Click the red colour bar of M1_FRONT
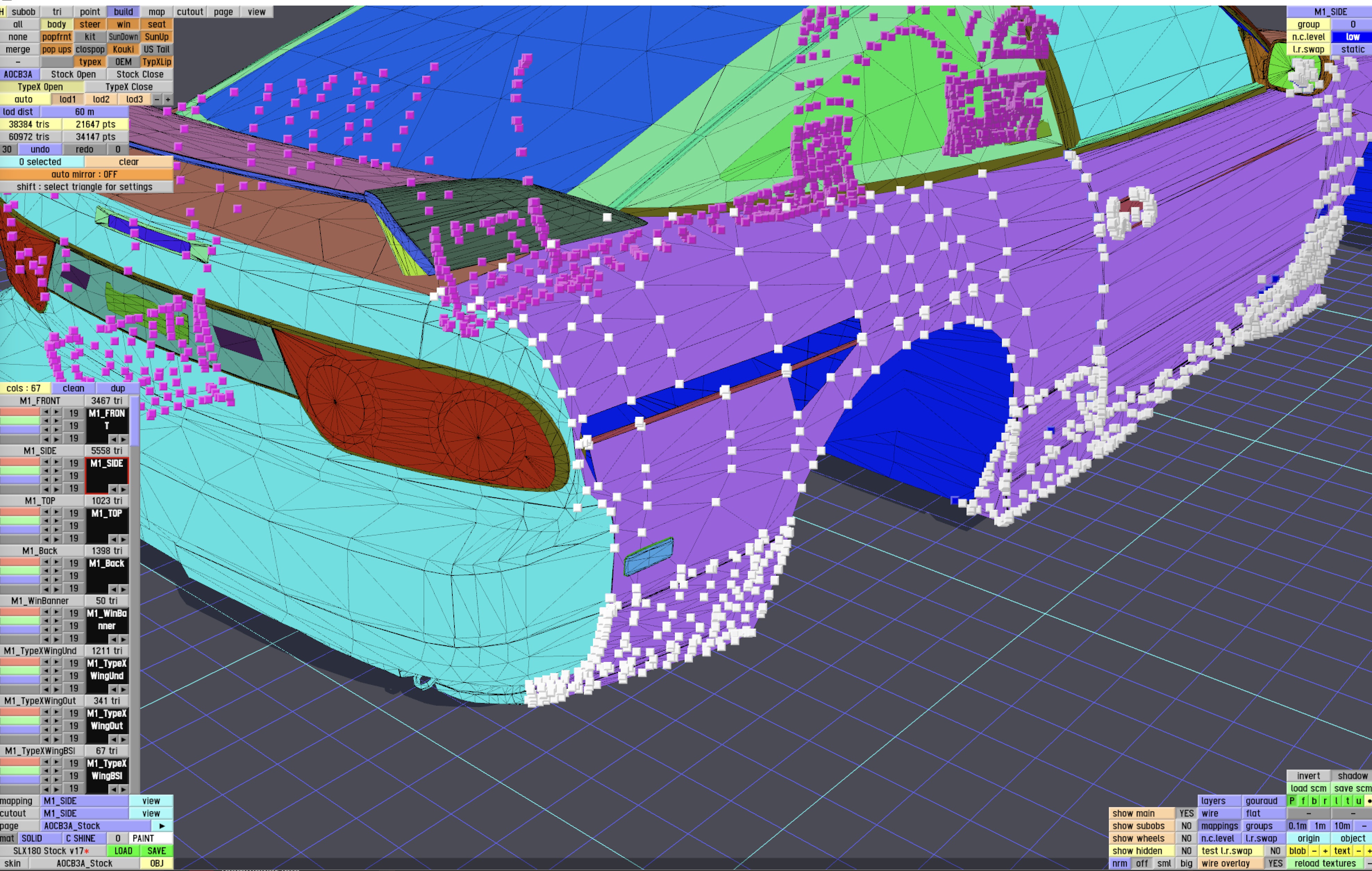1372x871 pixels. coord(20,412)
